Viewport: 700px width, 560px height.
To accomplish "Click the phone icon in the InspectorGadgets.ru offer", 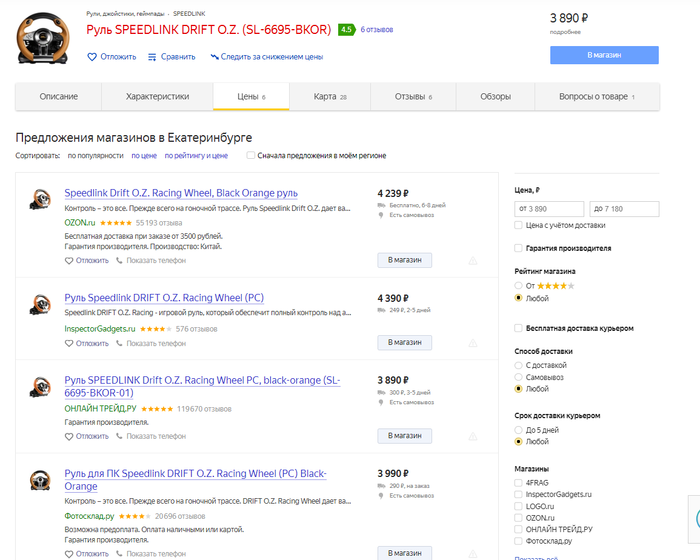I will [120, 344].
